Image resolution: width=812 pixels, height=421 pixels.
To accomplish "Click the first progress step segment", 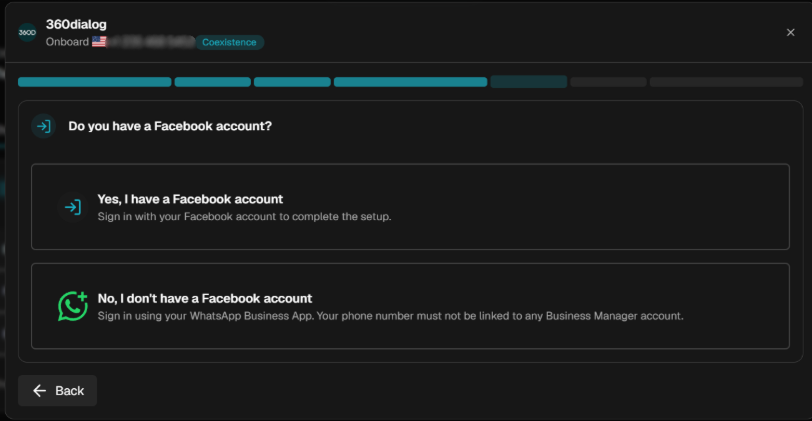I will tap(95, 82).
